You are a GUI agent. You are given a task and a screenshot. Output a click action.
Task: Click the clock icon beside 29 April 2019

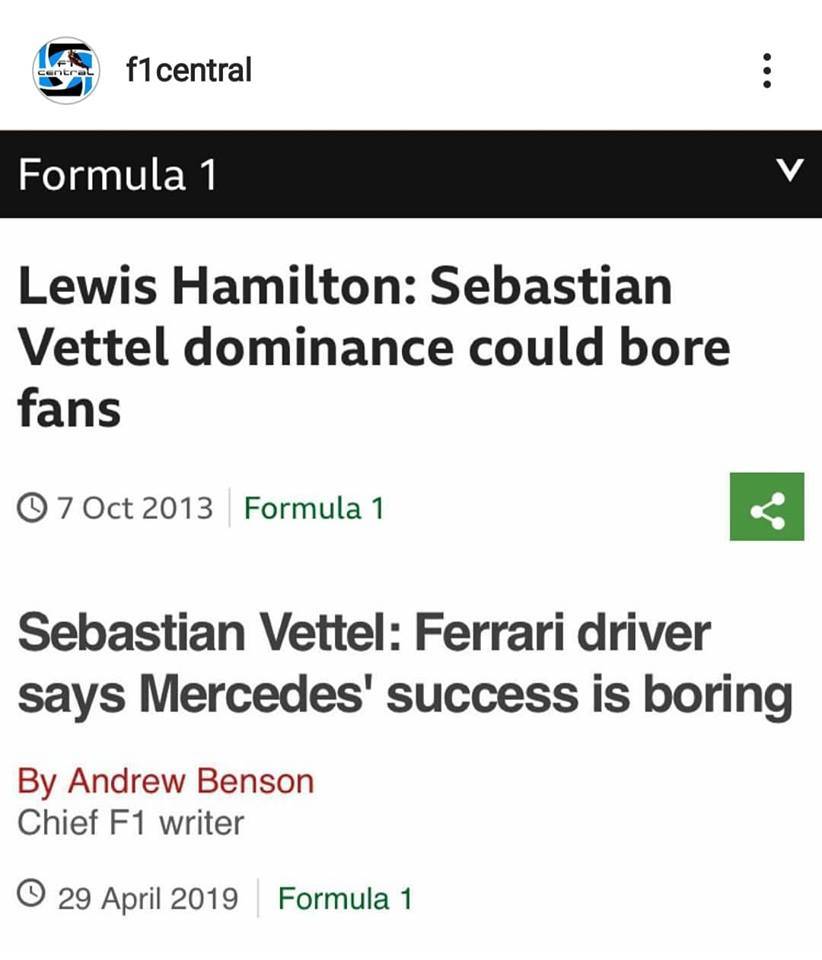(33, 898)
